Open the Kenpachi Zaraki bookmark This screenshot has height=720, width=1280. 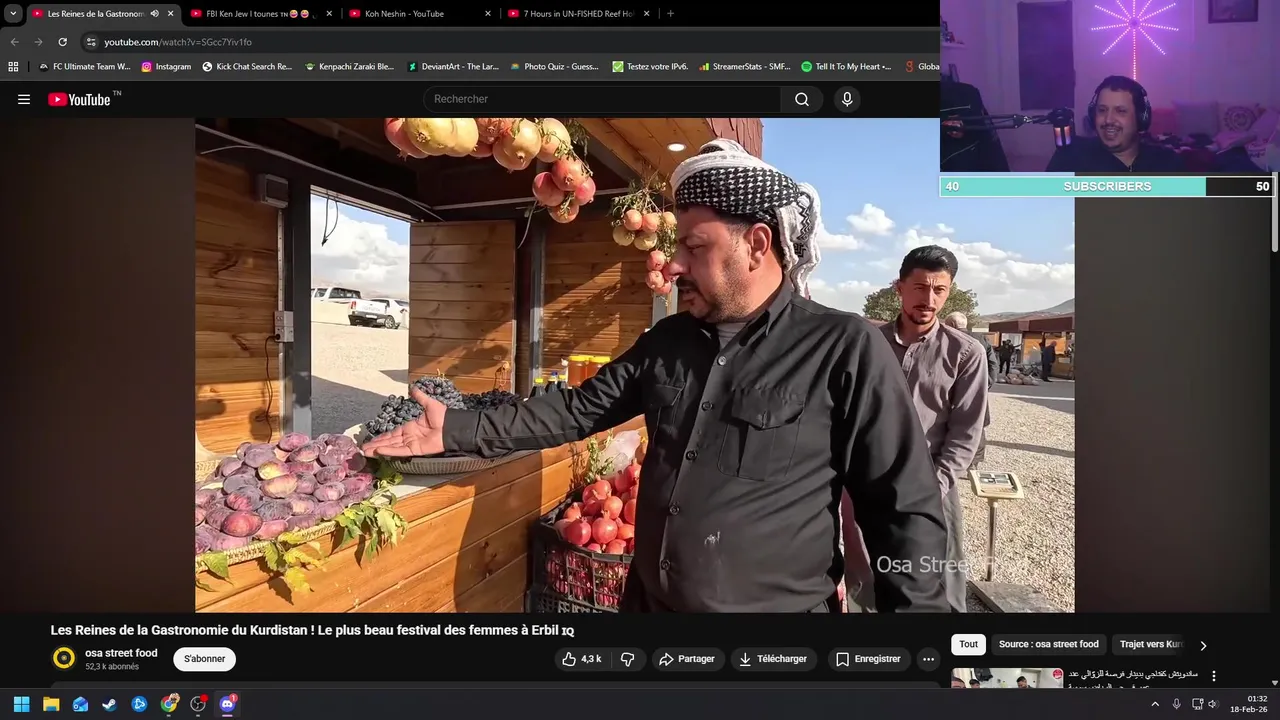pos(349,67)
